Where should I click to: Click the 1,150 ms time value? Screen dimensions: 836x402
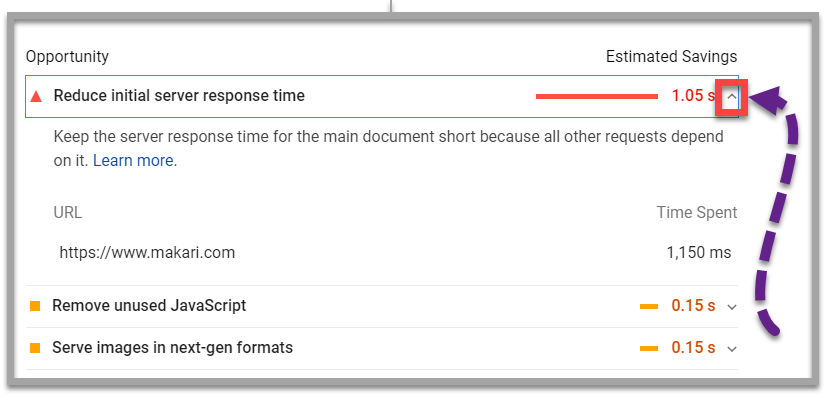698,252
